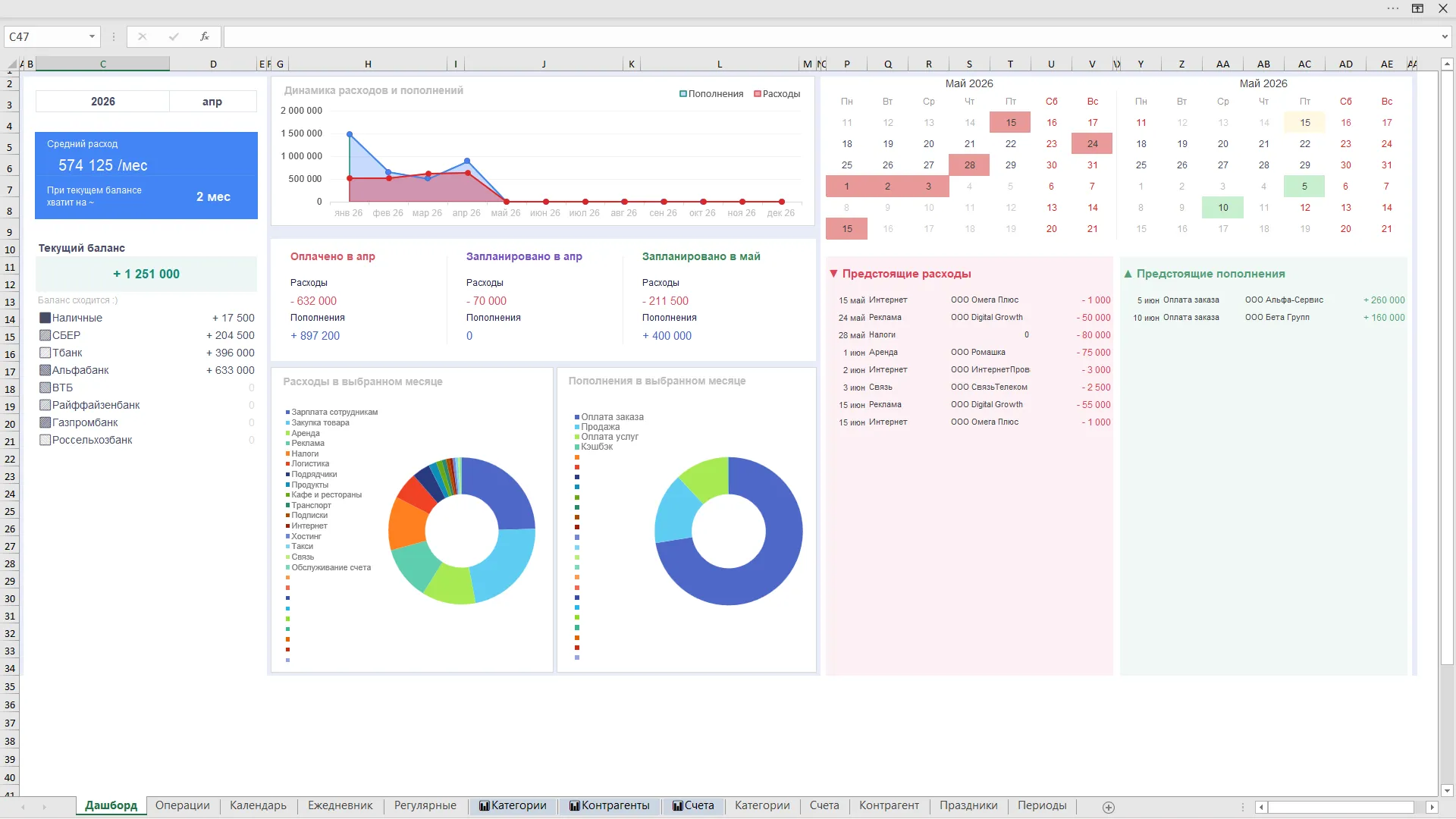Toggle the Наличные account checkbox
Viewport: 1456px width, 819px height.
pos(45,318)
